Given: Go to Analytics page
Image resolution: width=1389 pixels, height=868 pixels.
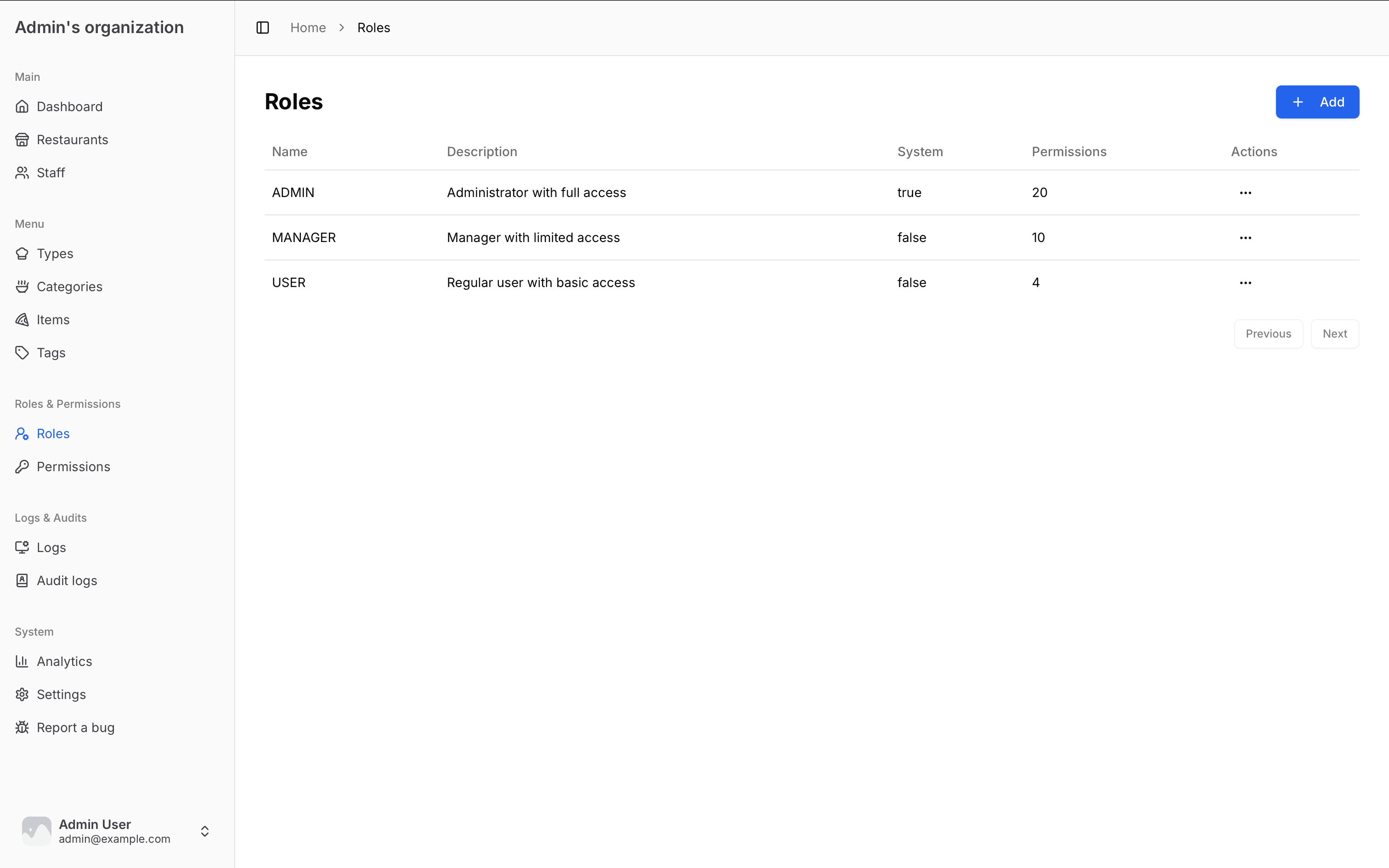Looking at the screenshot, I should (64, 661).
